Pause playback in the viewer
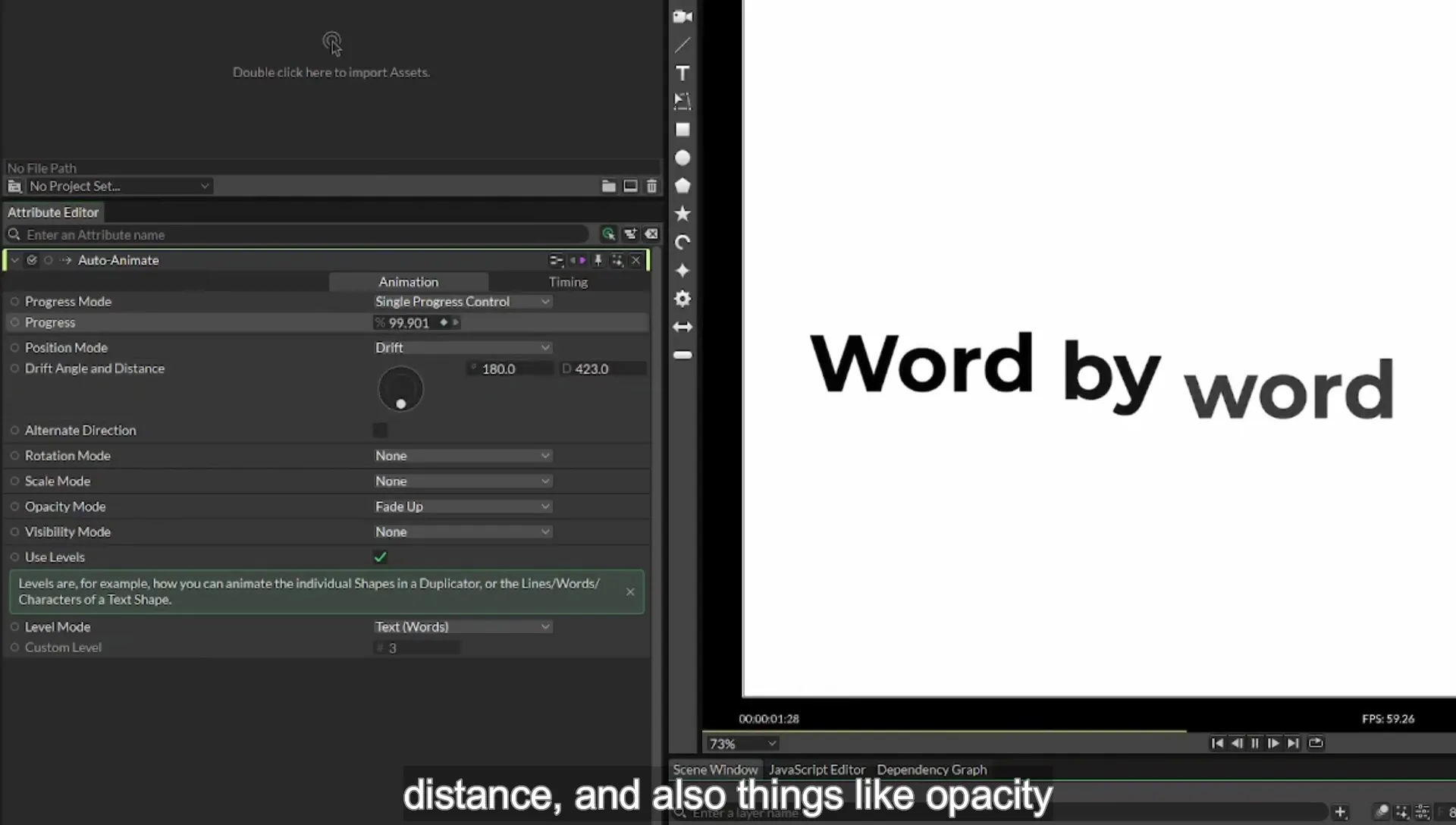1456x825 pixels. tap(1255, 743)
